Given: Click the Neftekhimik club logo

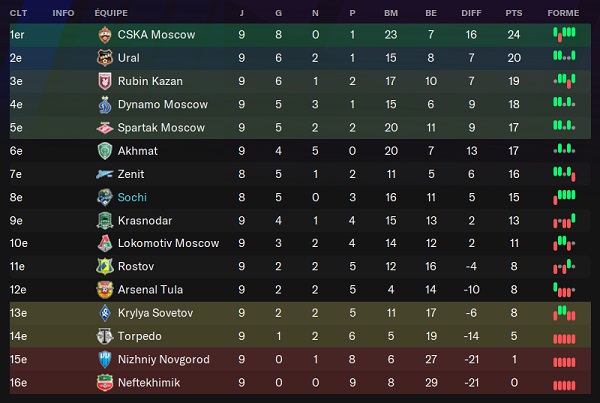Looking at the screenshot, I should point(103,383).
